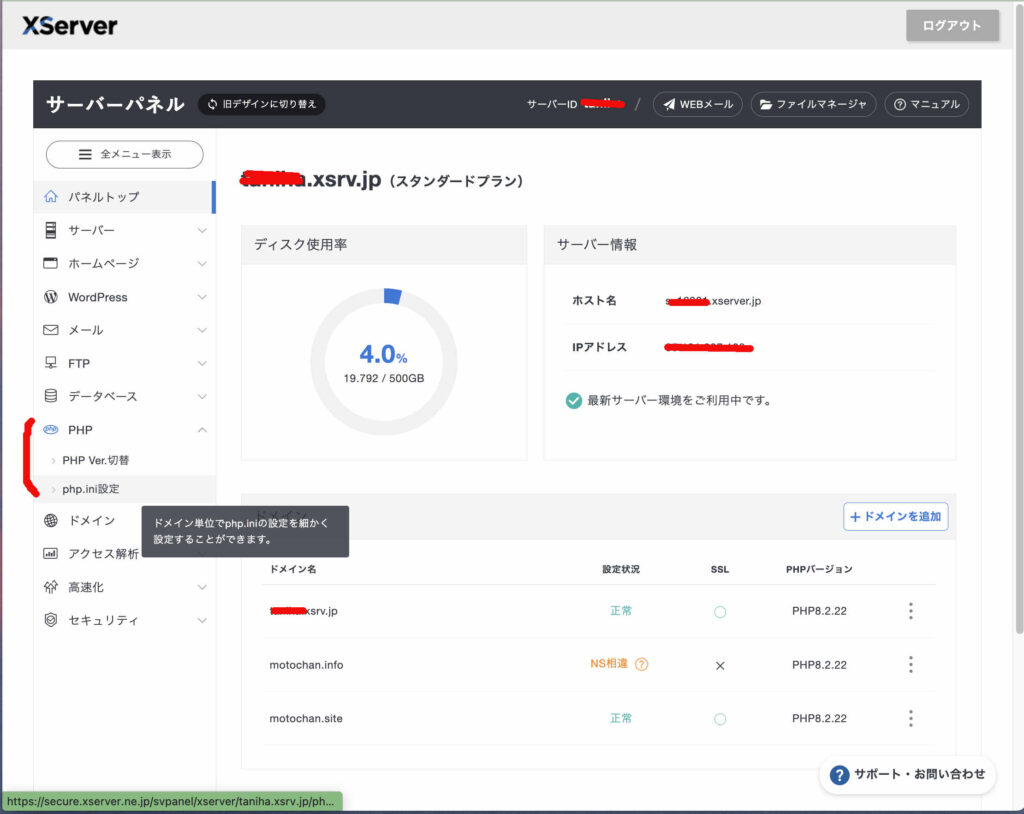
Task: Click the SSL X mark for motochan.info
Action: coord(720,666)
